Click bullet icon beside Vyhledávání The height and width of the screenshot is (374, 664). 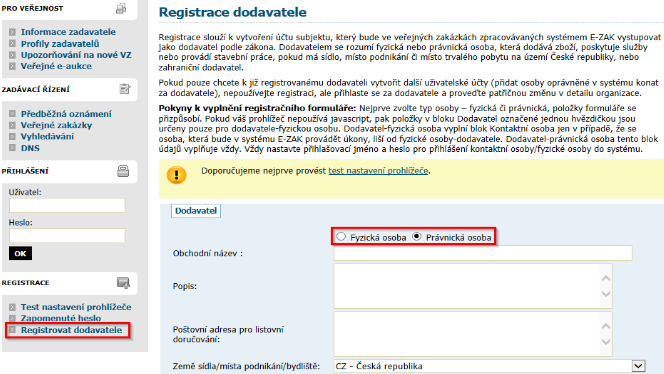[x=12, y=136]
